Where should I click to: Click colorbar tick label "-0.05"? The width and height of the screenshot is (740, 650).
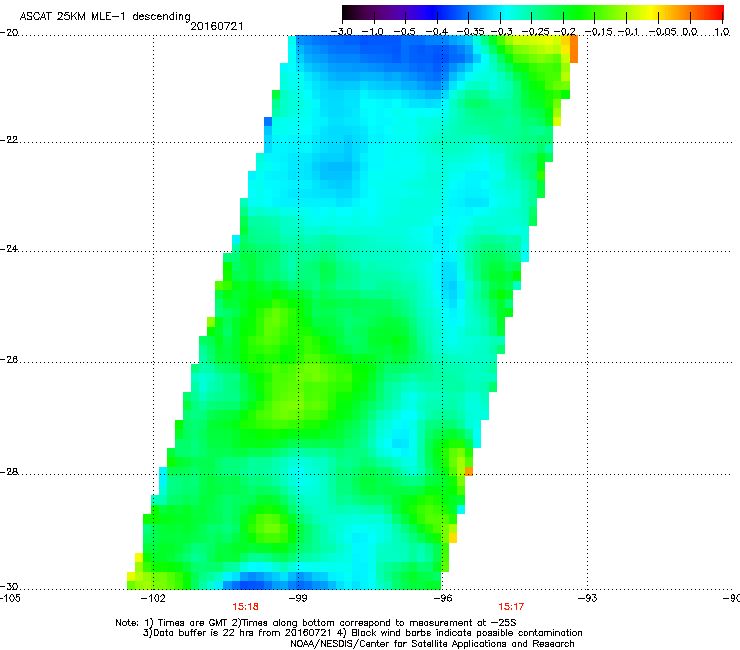point(663,32)
